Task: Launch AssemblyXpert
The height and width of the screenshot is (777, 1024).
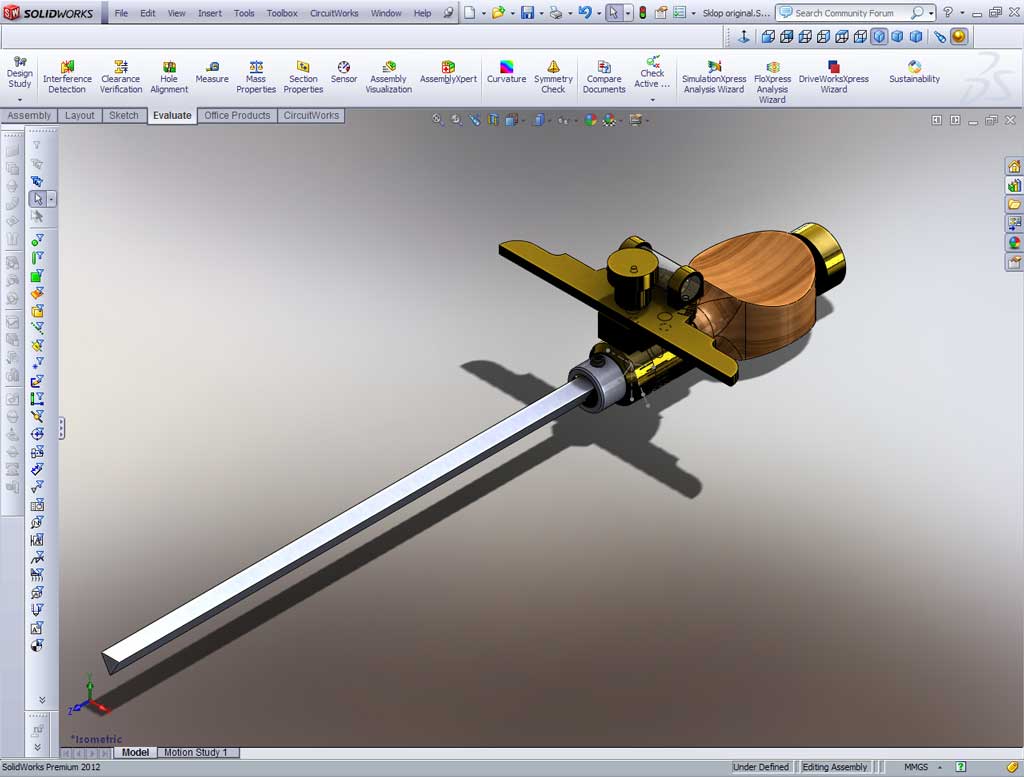Action: pos(448,72)
